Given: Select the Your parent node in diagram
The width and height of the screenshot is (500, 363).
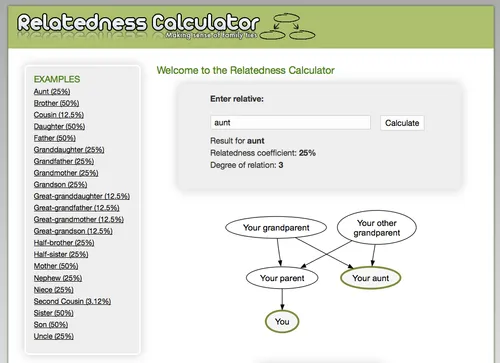Looking at the screenshot, I should 282,278.
